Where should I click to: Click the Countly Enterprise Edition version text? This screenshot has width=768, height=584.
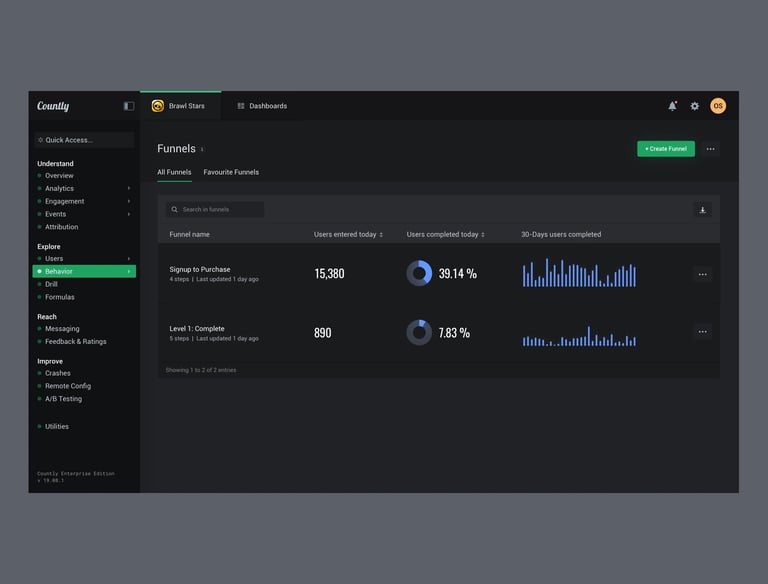(75, 477)
